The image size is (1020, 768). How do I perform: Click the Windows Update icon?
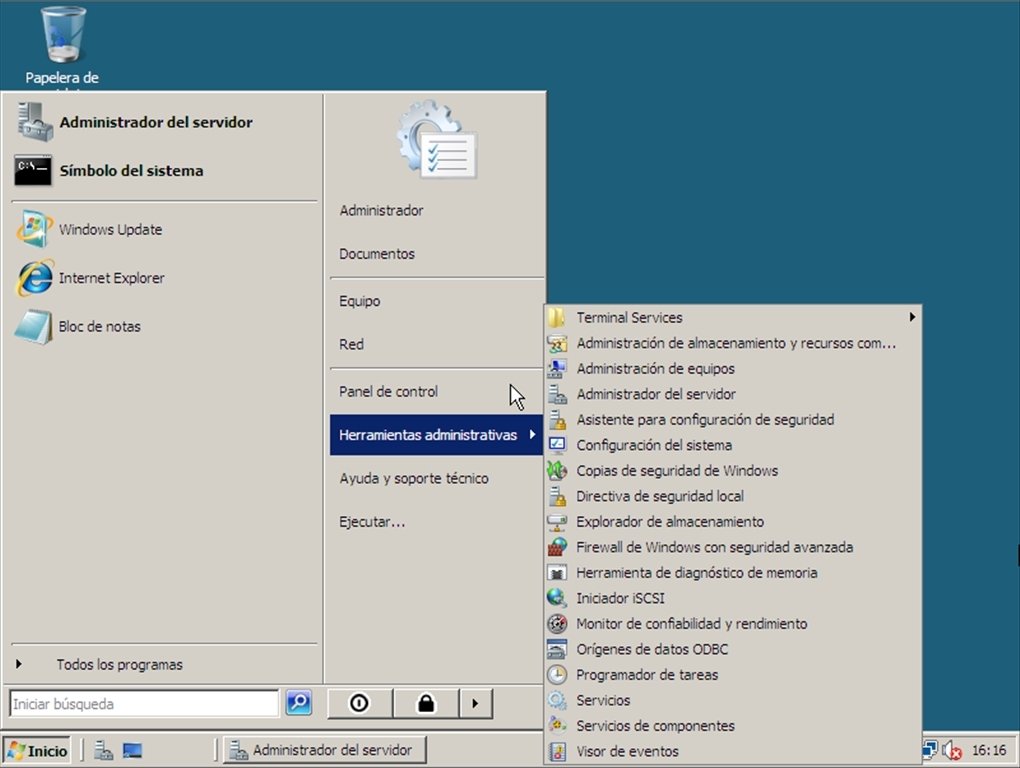coord(34,229)
